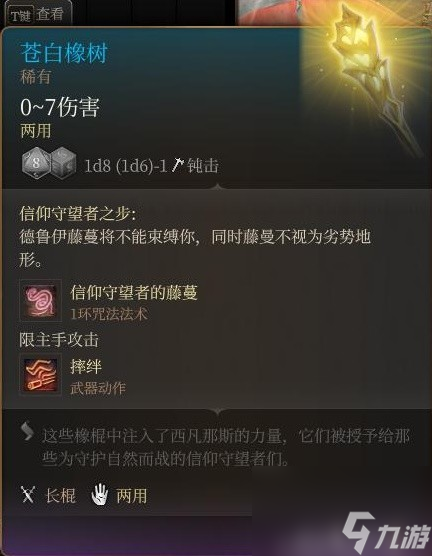Screen dimensions: 432x556
Task: Click the 限主手攻击 label
Action: [59, 340]
